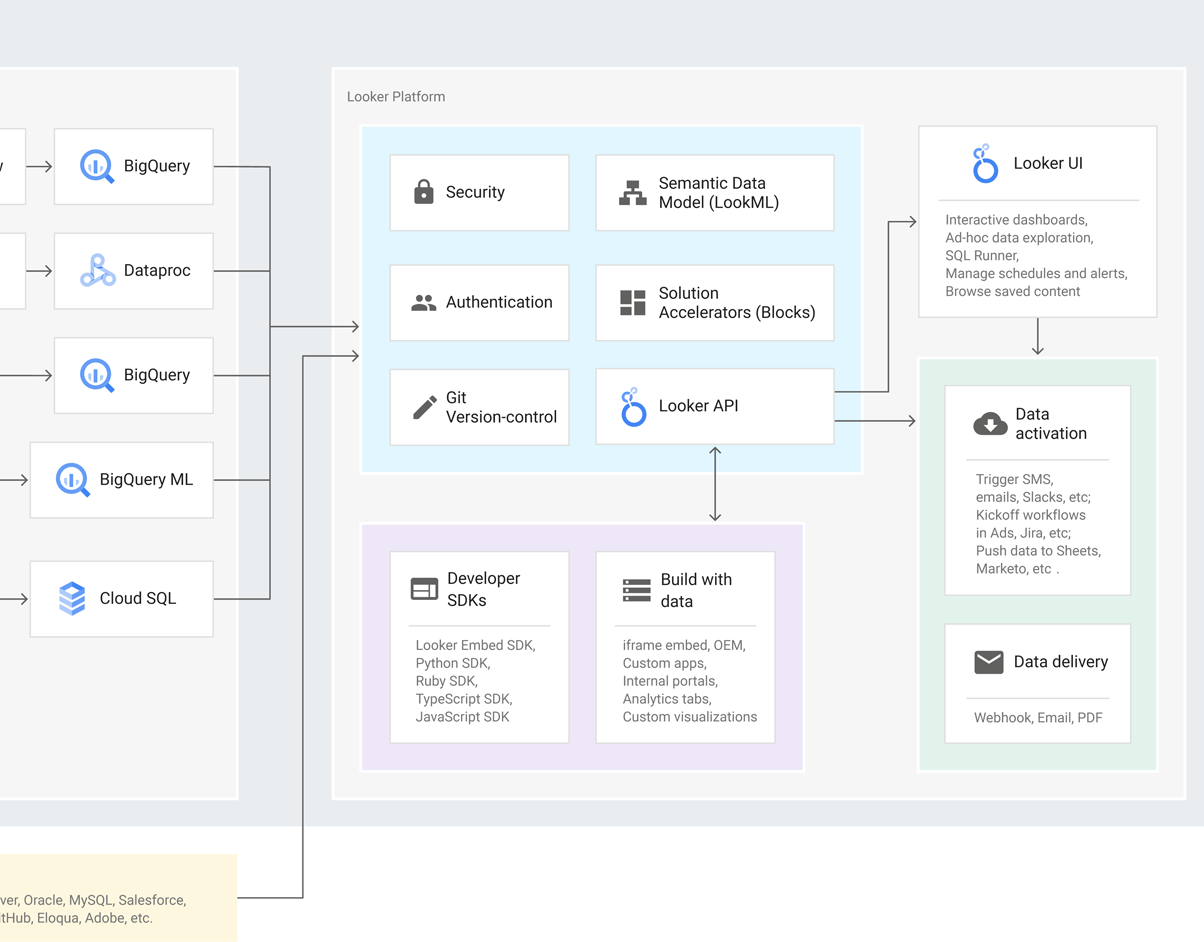Click the 'Custom apps,' text
This screenshot has height=942, width=1204.
pos(664,663)
